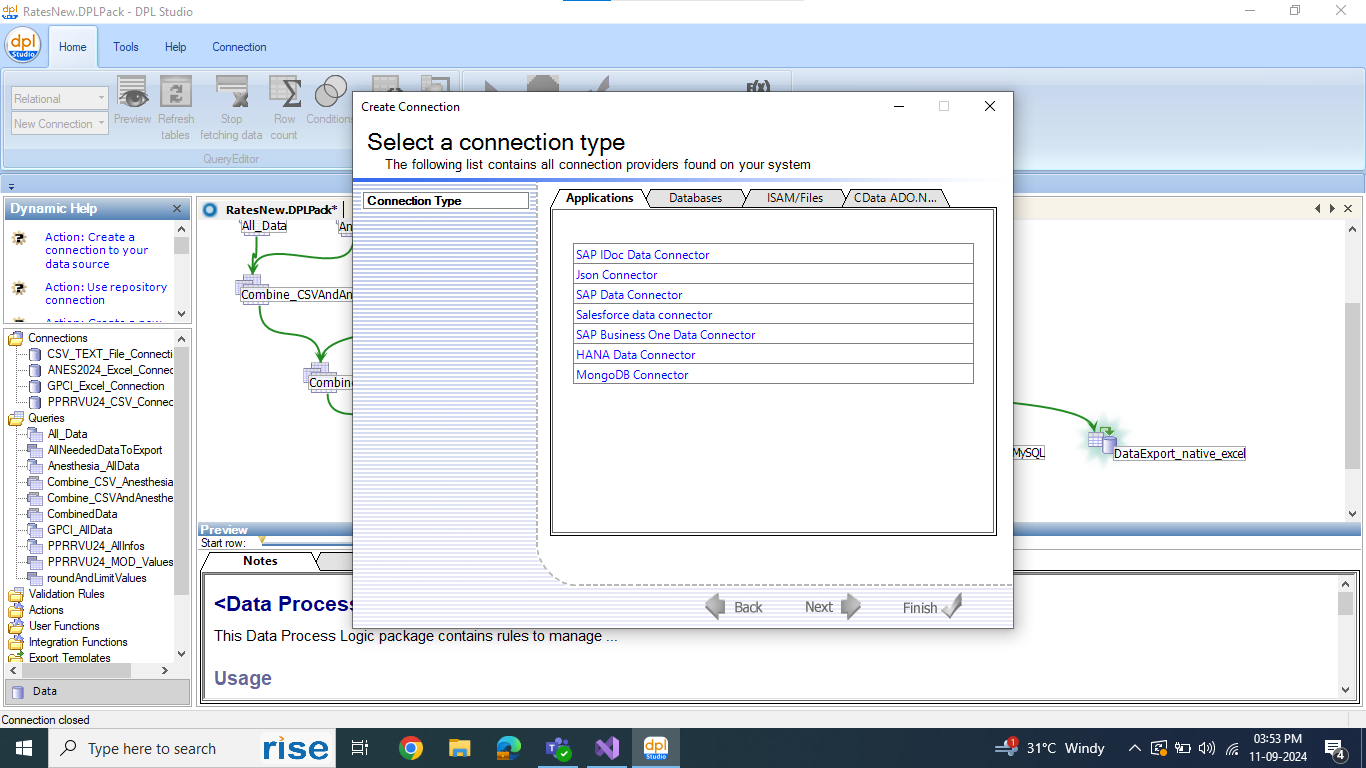Click the Windows Start button
Image resolution: width=1366 pixels, height=768 pixels.
pyautogui.click(x=23, y=748)
